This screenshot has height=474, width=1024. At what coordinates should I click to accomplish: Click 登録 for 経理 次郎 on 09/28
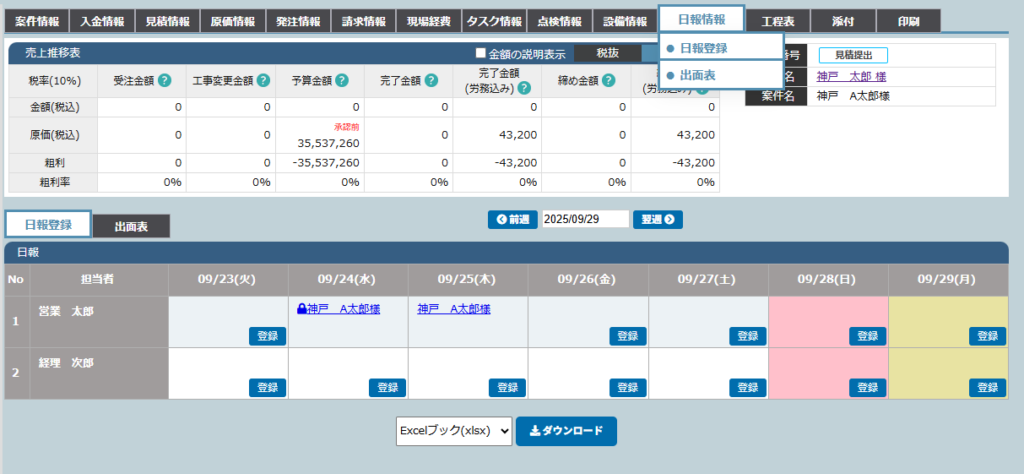point(867,387)
